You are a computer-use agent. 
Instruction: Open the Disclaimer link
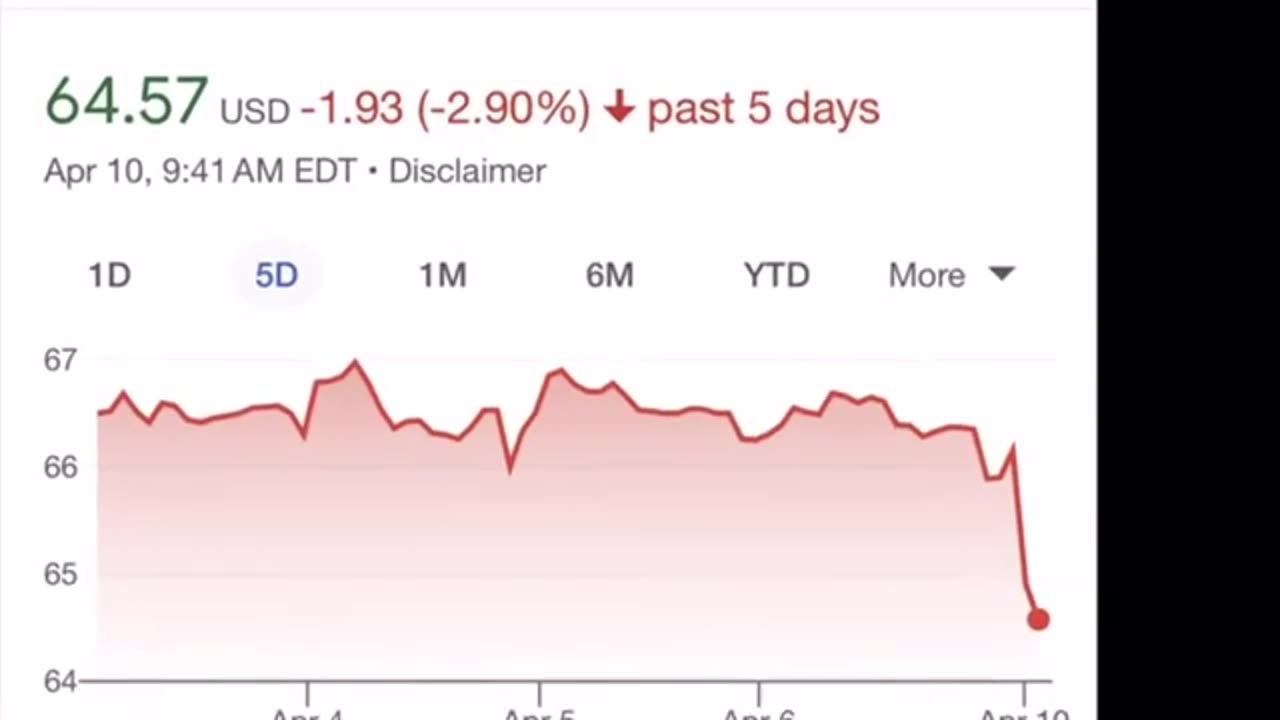pyautogui.click(x=467, y=171)
